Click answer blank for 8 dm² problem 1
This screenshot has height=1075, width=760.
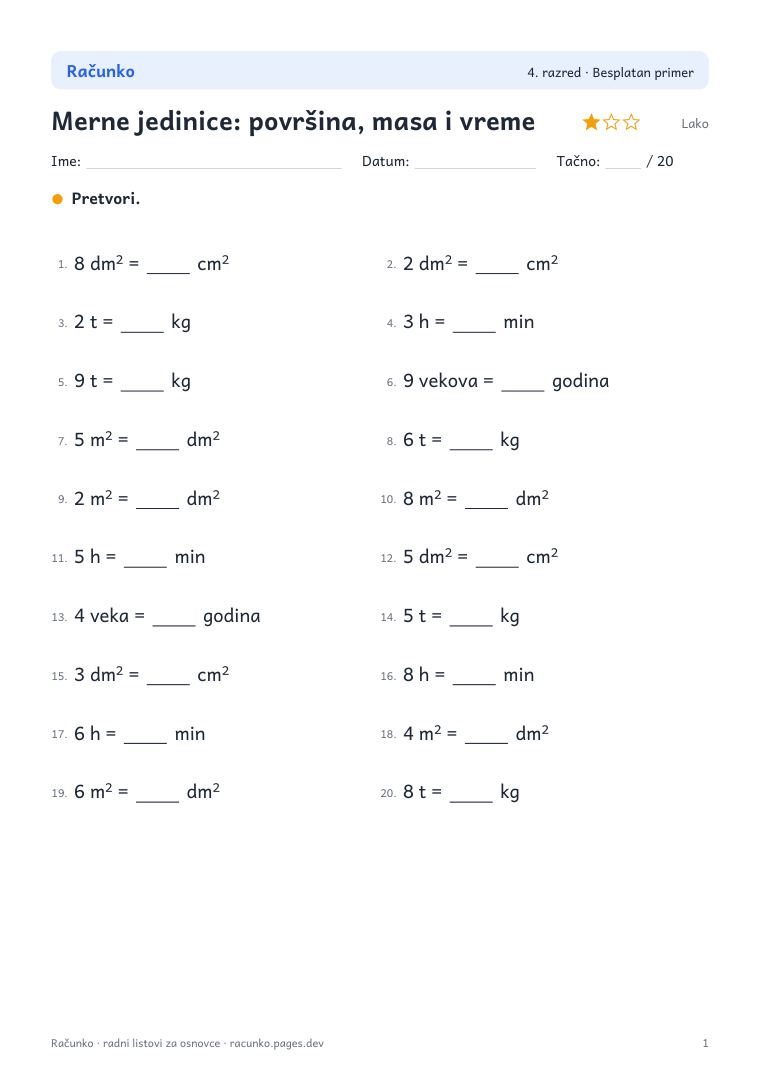(x=168, y=269)
